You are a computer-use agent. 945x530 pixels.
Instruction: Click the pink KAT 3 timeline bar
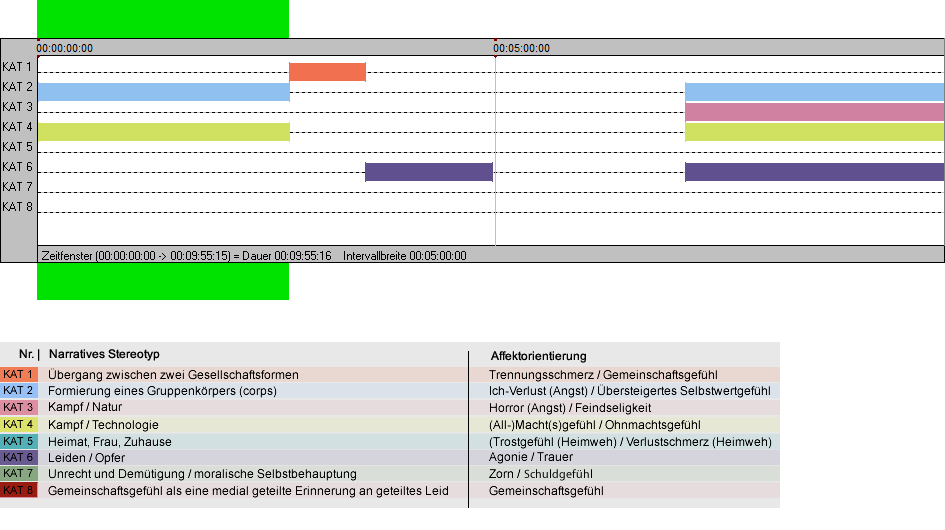tap(814, 112)
